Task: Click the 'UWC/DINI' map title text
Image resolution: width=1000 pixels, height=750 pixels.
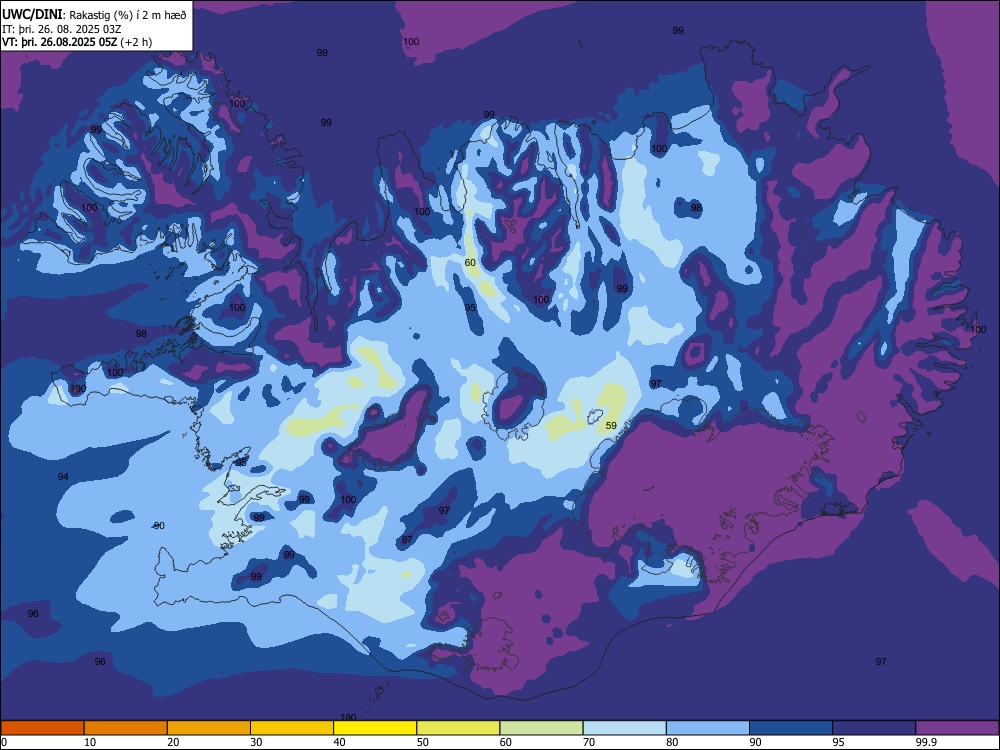Action: [x=32, y=14]
